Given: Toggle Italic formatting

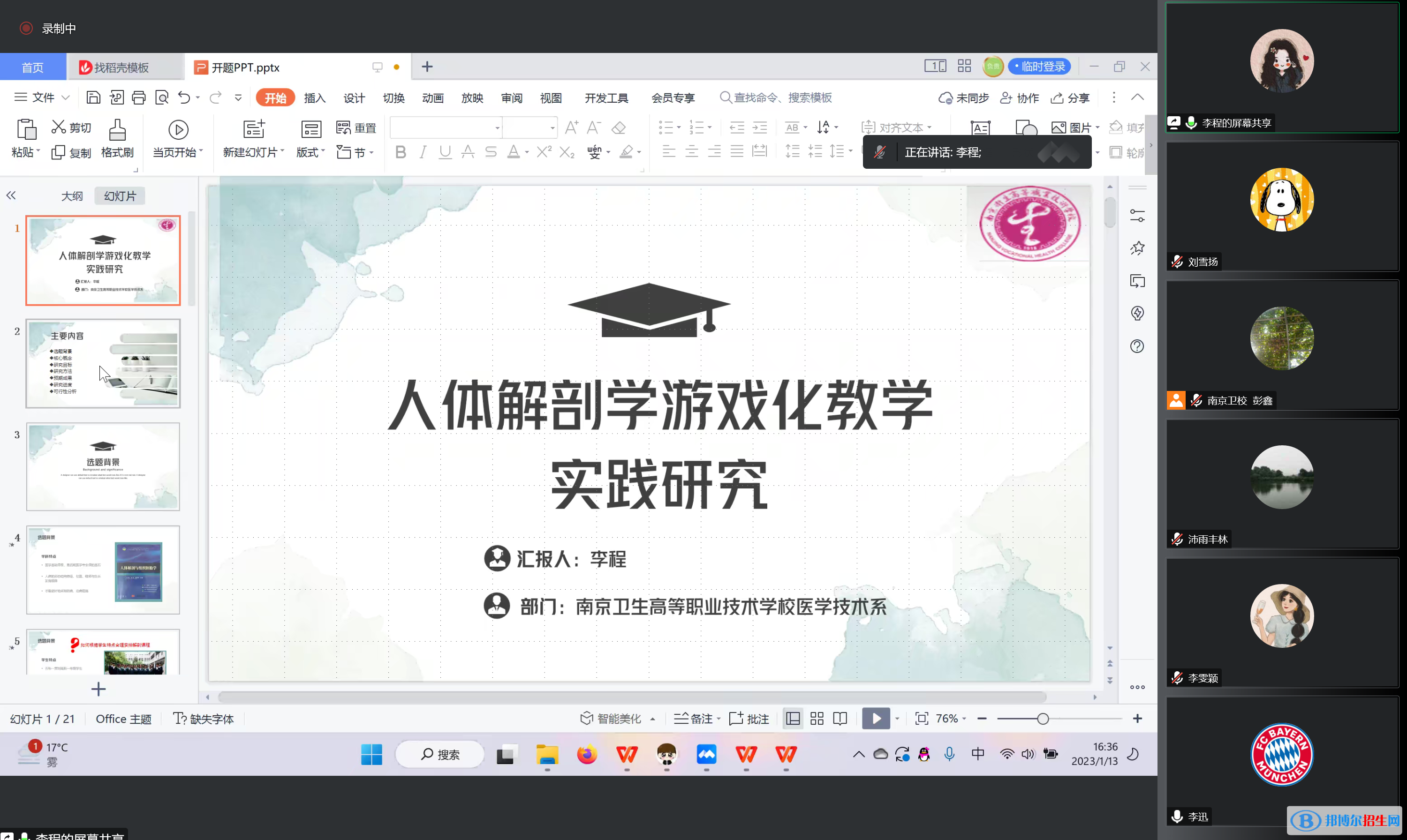Looking at the screenshot, I should click(x=423, y=152).
